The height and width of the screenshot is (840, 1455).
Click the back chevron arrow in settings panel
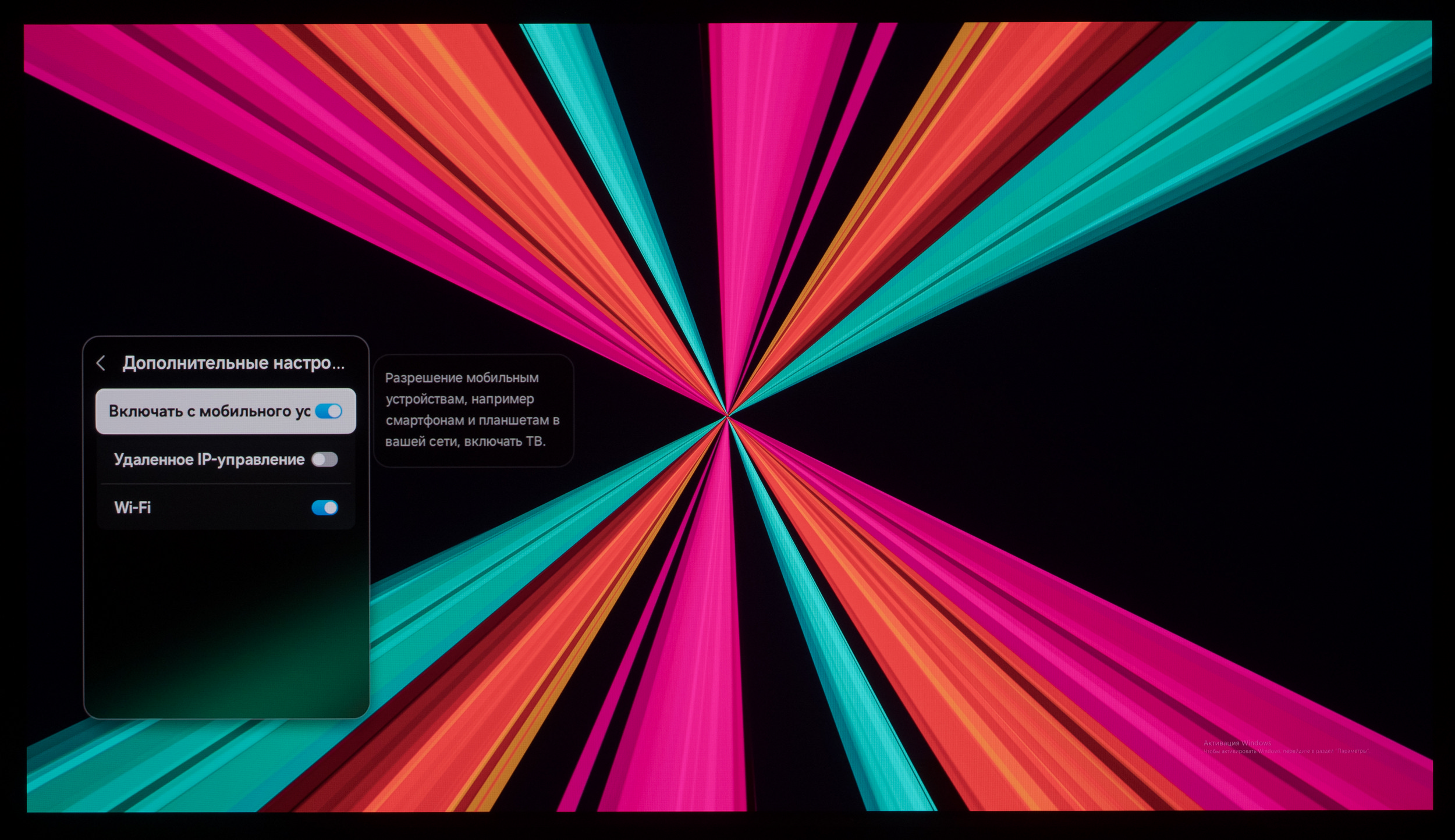101,363
